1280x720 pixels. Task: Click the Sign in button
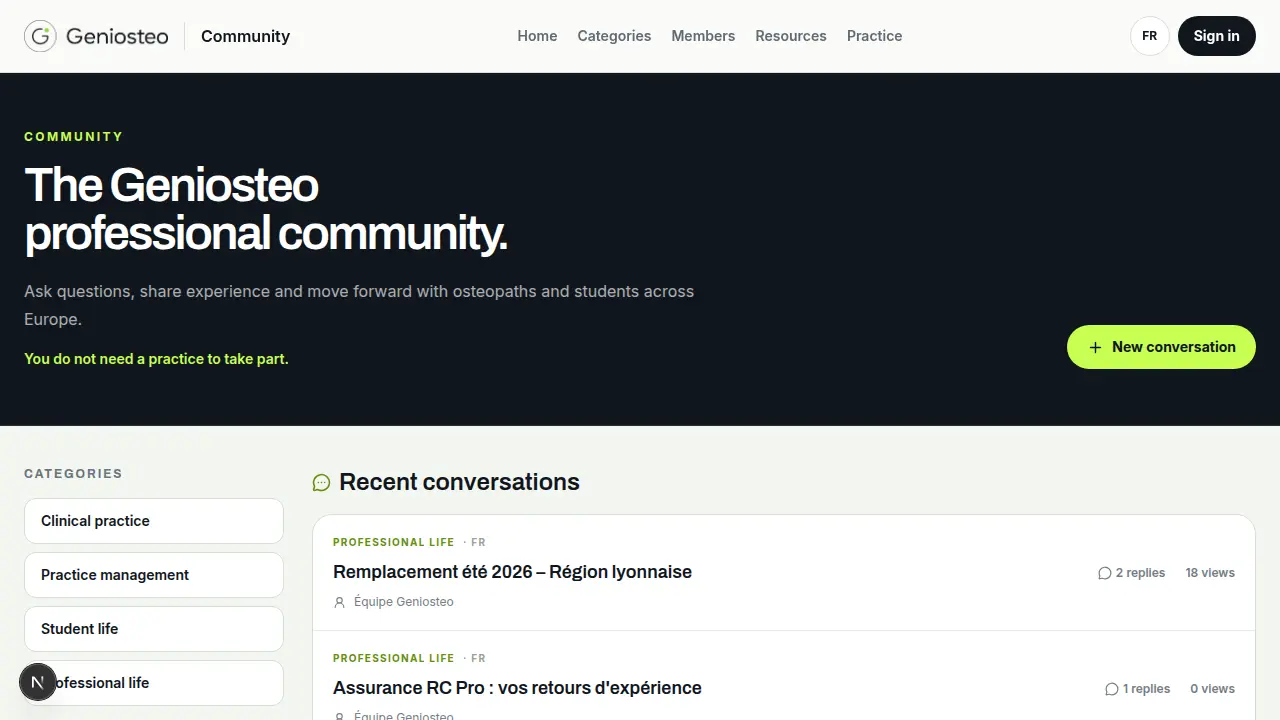pos(1216,36)
